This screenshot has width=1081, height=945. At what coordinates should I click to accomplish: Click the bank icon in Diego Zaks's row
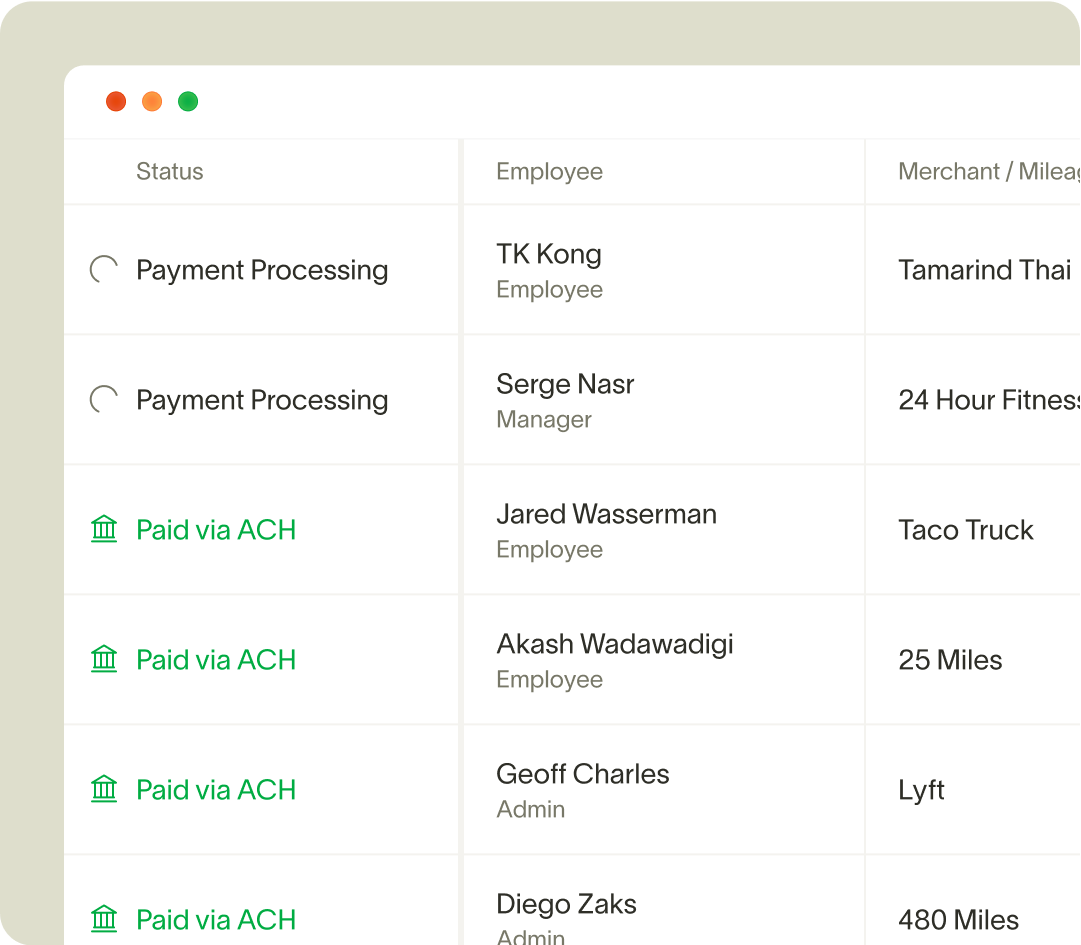click(x=104, y=919)
